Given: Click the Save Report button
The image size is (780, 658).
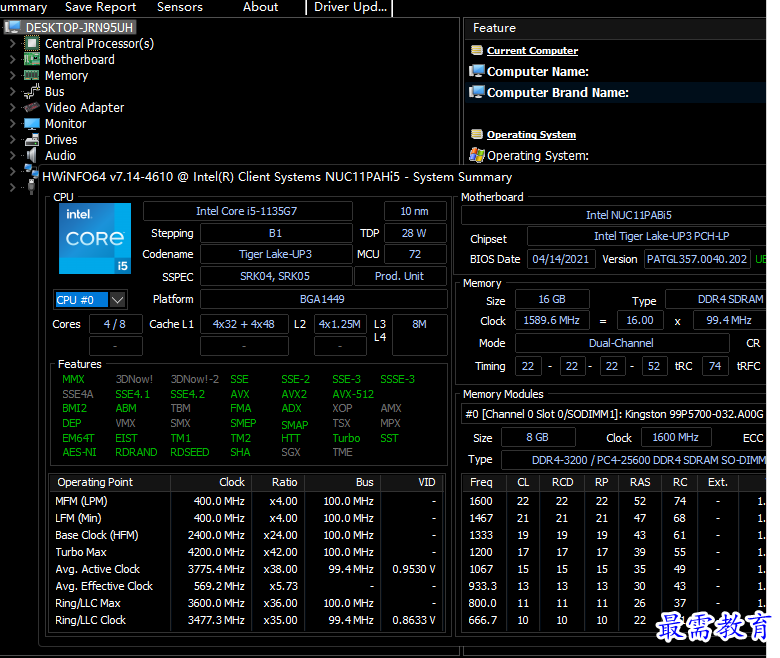Looking at the screenshot, I should coord(100,7).
